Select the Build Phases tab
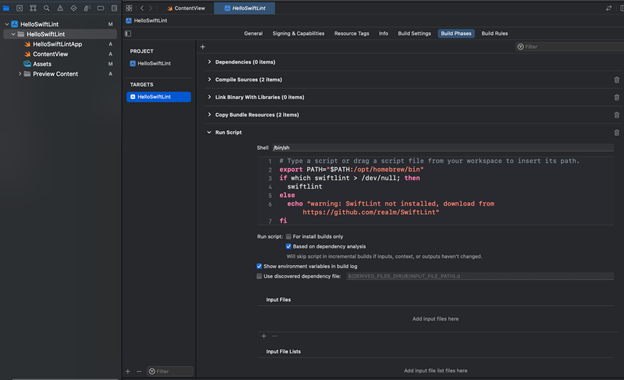The height and width of the screenshot is (380, 624). pos(456,33)
